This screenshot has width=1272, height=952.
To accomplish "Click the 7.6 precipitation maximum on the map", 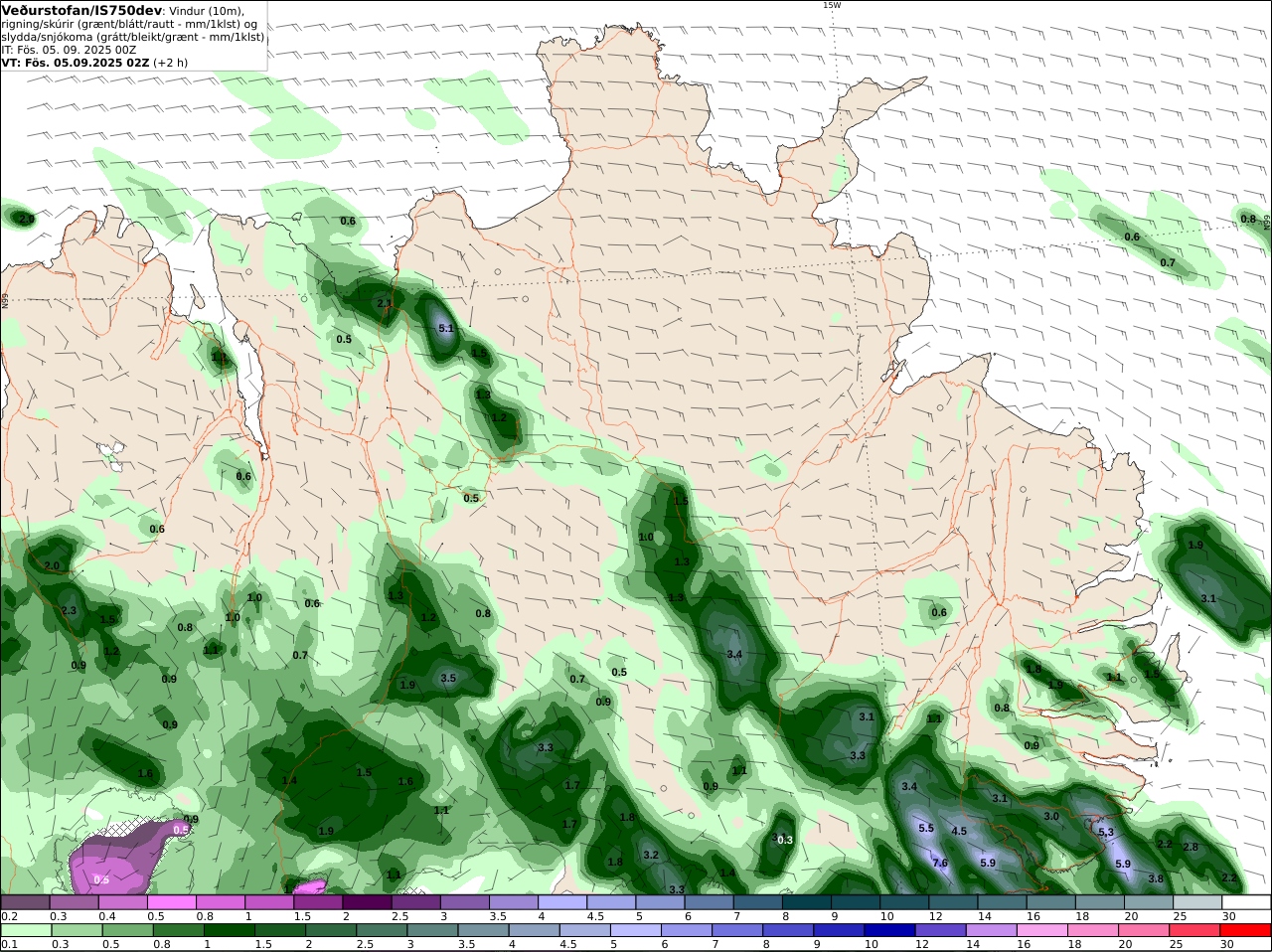I will pos(940,863).
